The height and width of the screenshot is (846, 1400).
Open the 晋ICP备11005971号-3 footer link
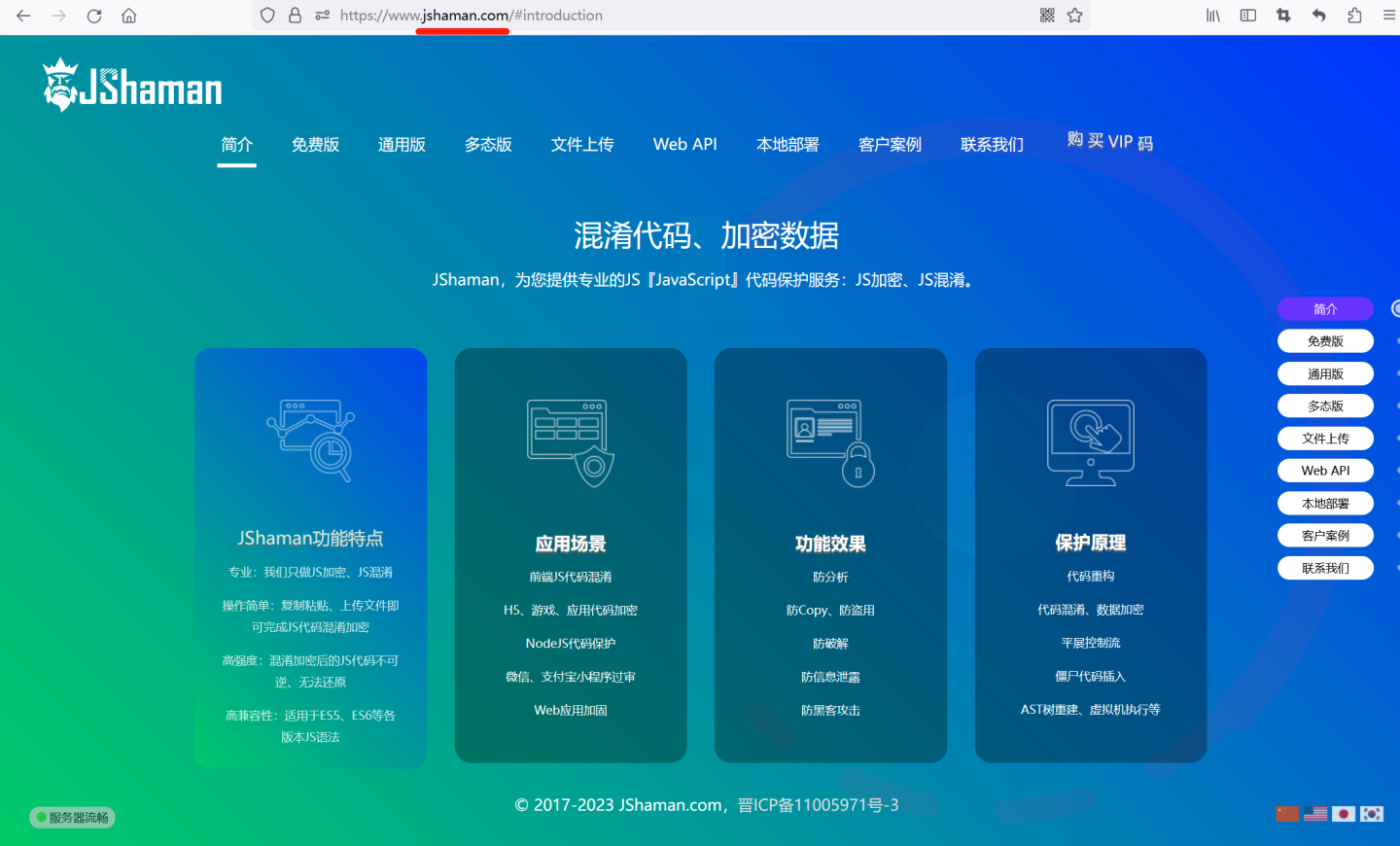coord(819,805)
